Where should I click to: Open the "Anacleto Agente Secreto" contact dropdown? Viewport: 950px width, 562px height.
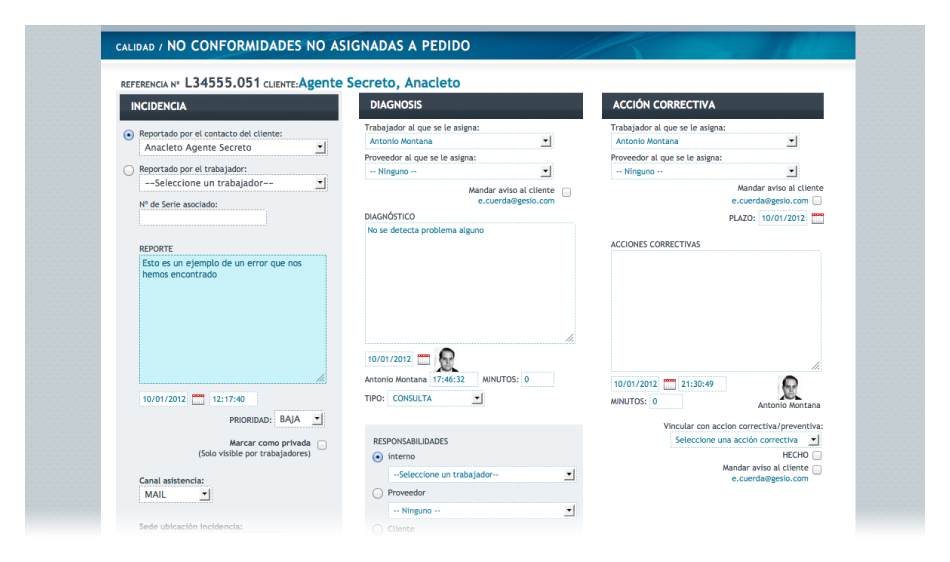point(233,147)
